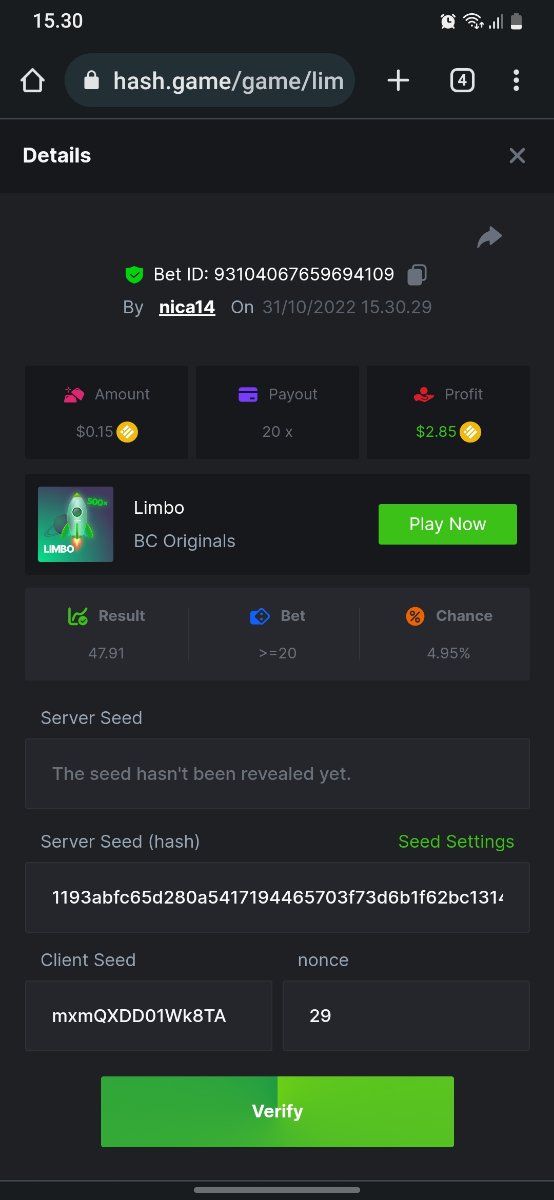Click the Verify button

click(x=277, y=1111)
